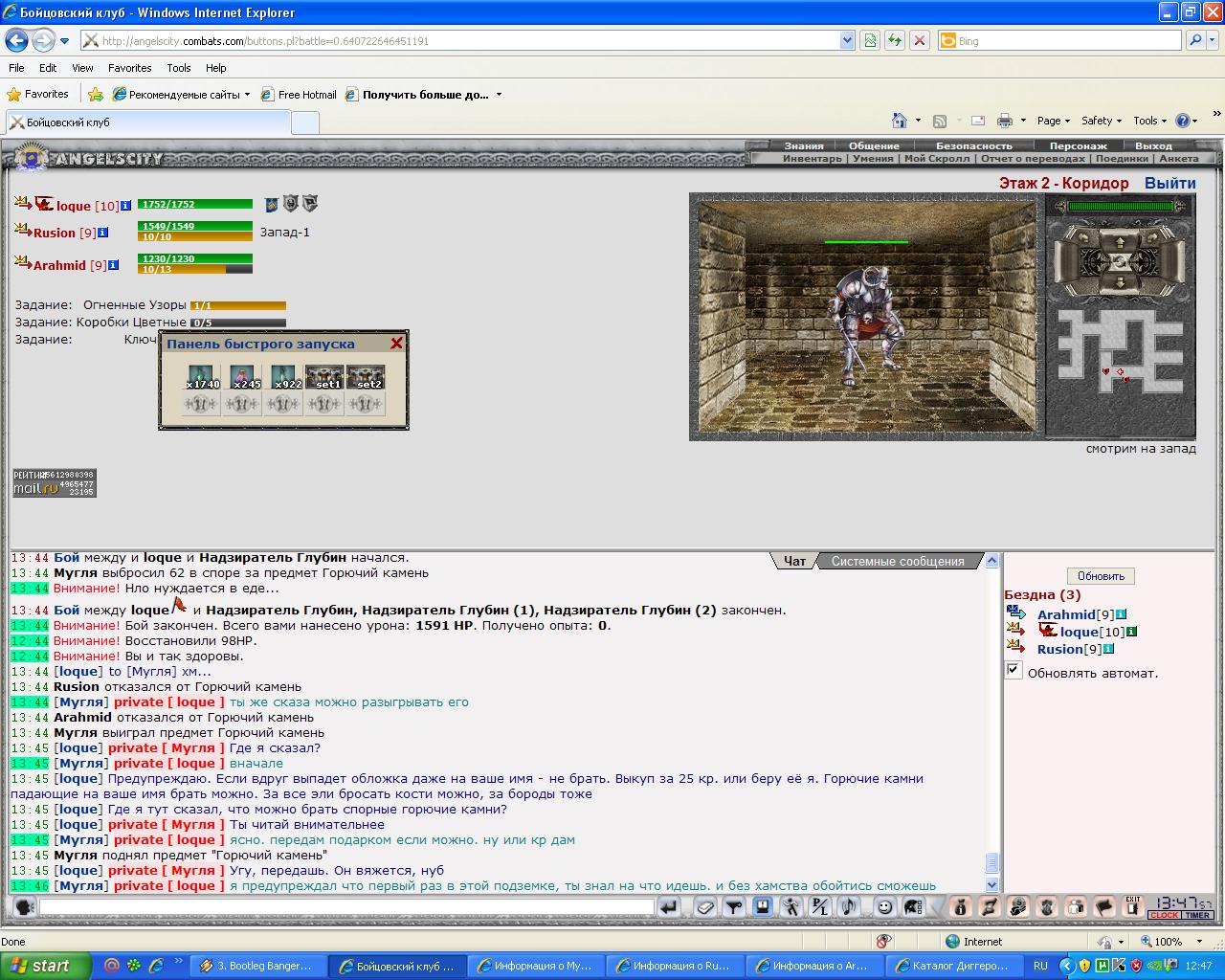Close the quick-launch panel with the red X
This screenshot has height=980, width=1225.
[396, 344]
